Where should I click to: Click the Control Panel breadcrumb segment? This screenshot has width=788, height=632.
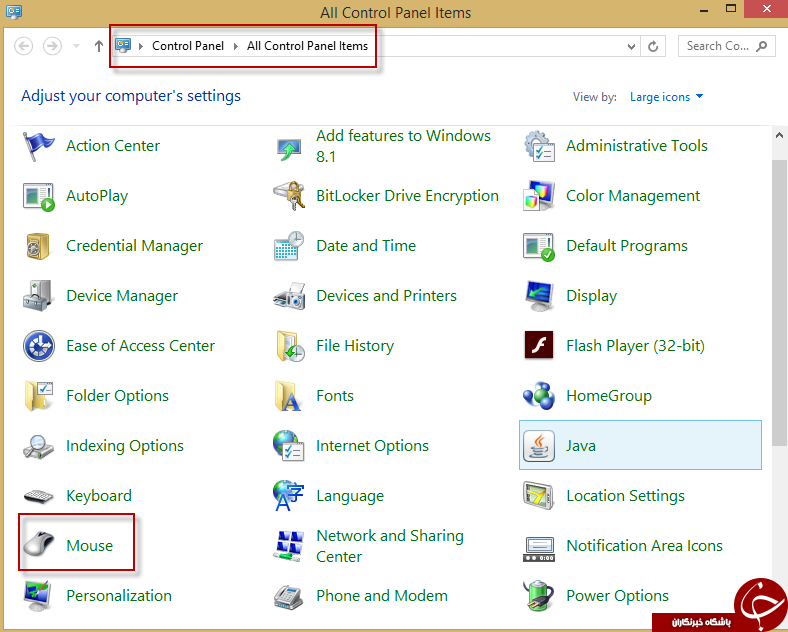point(188,46)
